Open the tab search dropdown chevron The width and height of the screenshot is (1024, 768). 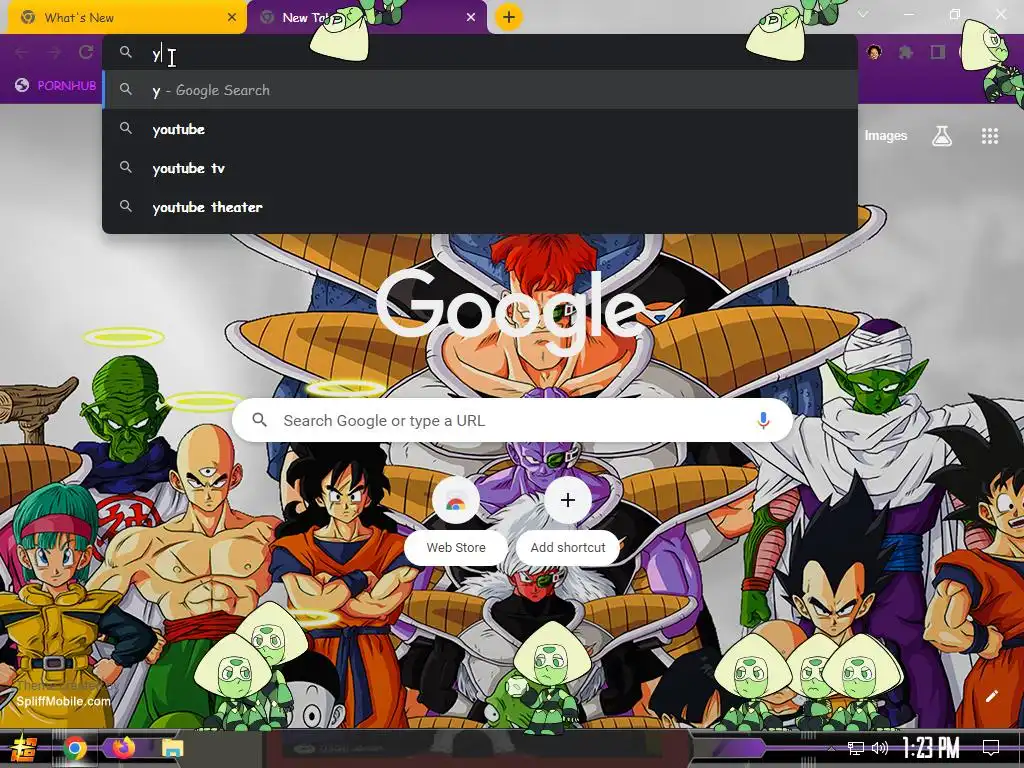[863, 14]
